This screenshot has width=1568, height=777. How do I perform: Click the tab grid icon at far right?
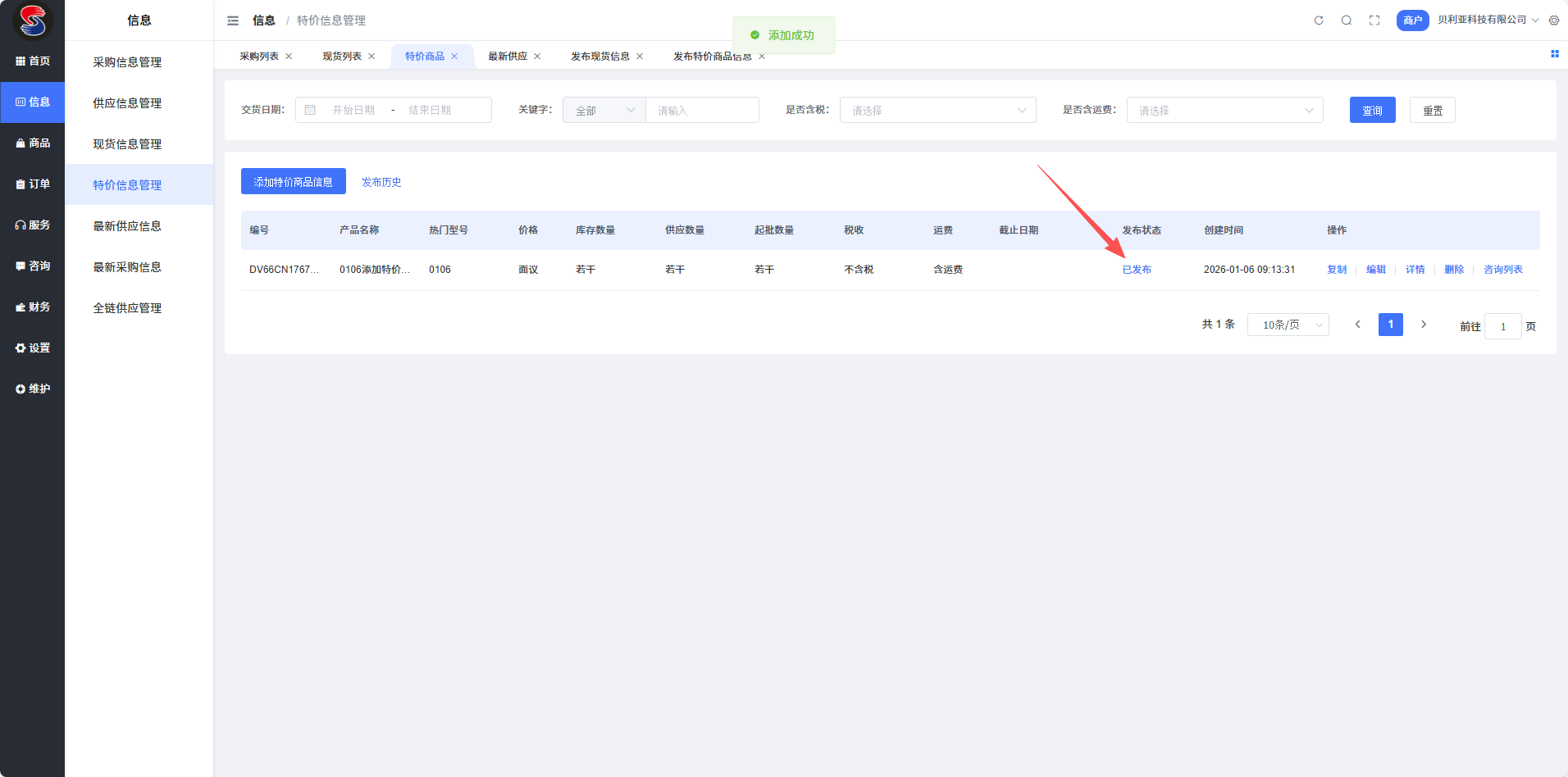tap(1554, 54)
